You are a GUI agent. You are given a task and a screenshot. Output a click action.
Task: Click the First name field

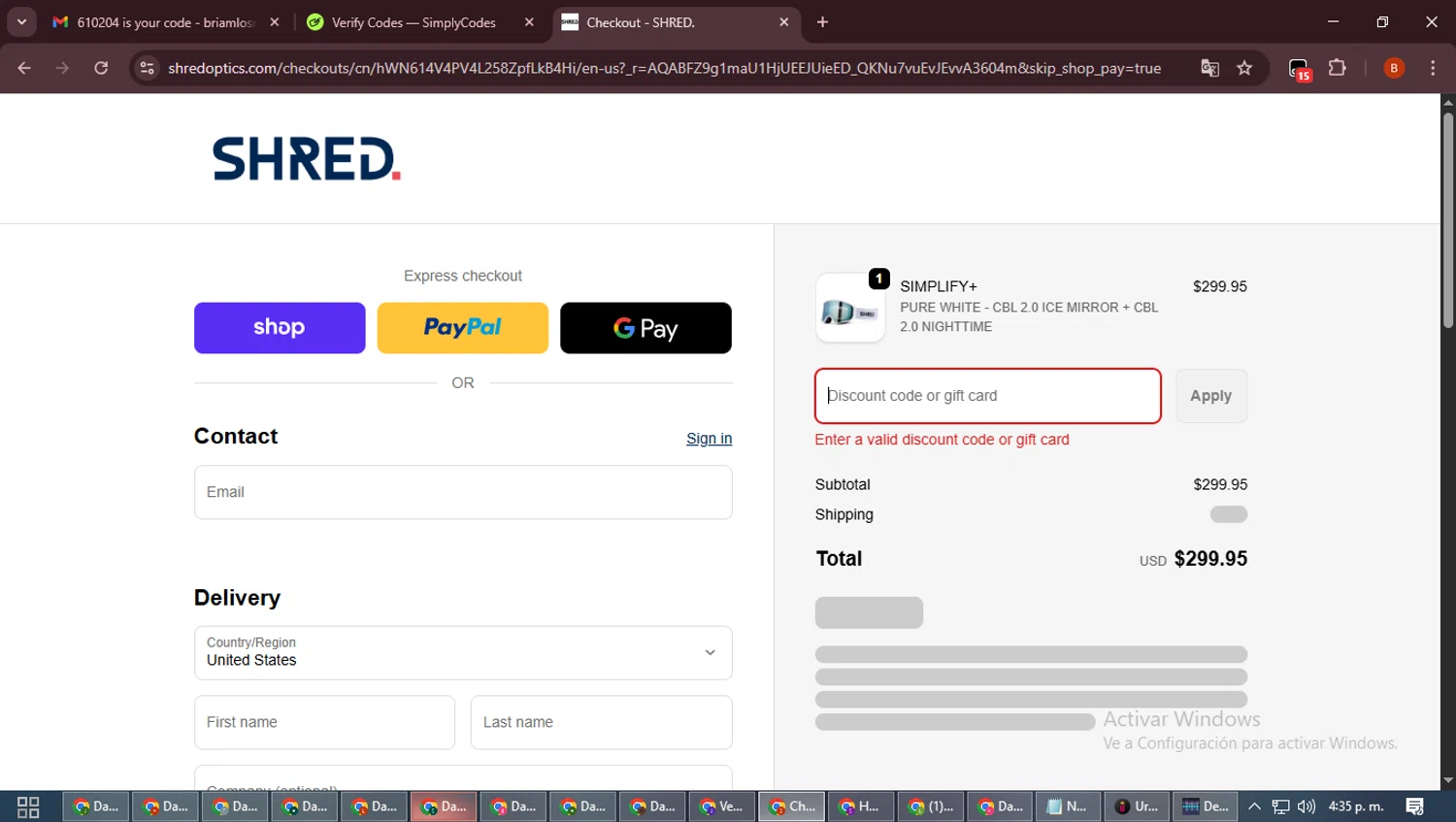[324, 722]
